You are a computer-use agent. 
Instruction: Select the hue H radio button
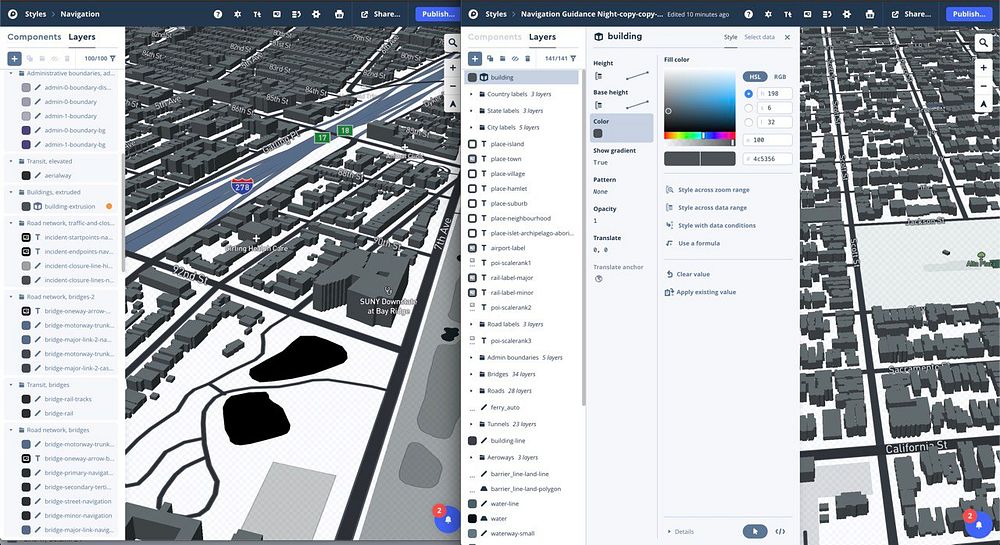(749, 93)
